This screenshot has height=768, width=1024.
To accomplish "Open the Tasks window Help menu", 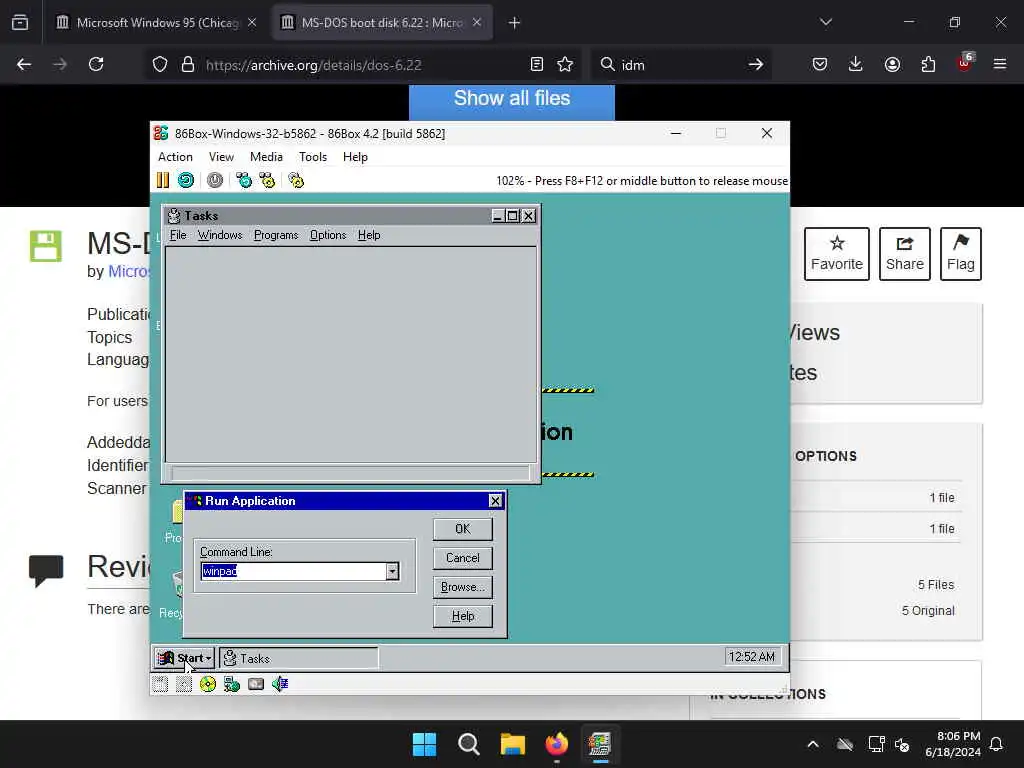I will (x=369, y=235).
